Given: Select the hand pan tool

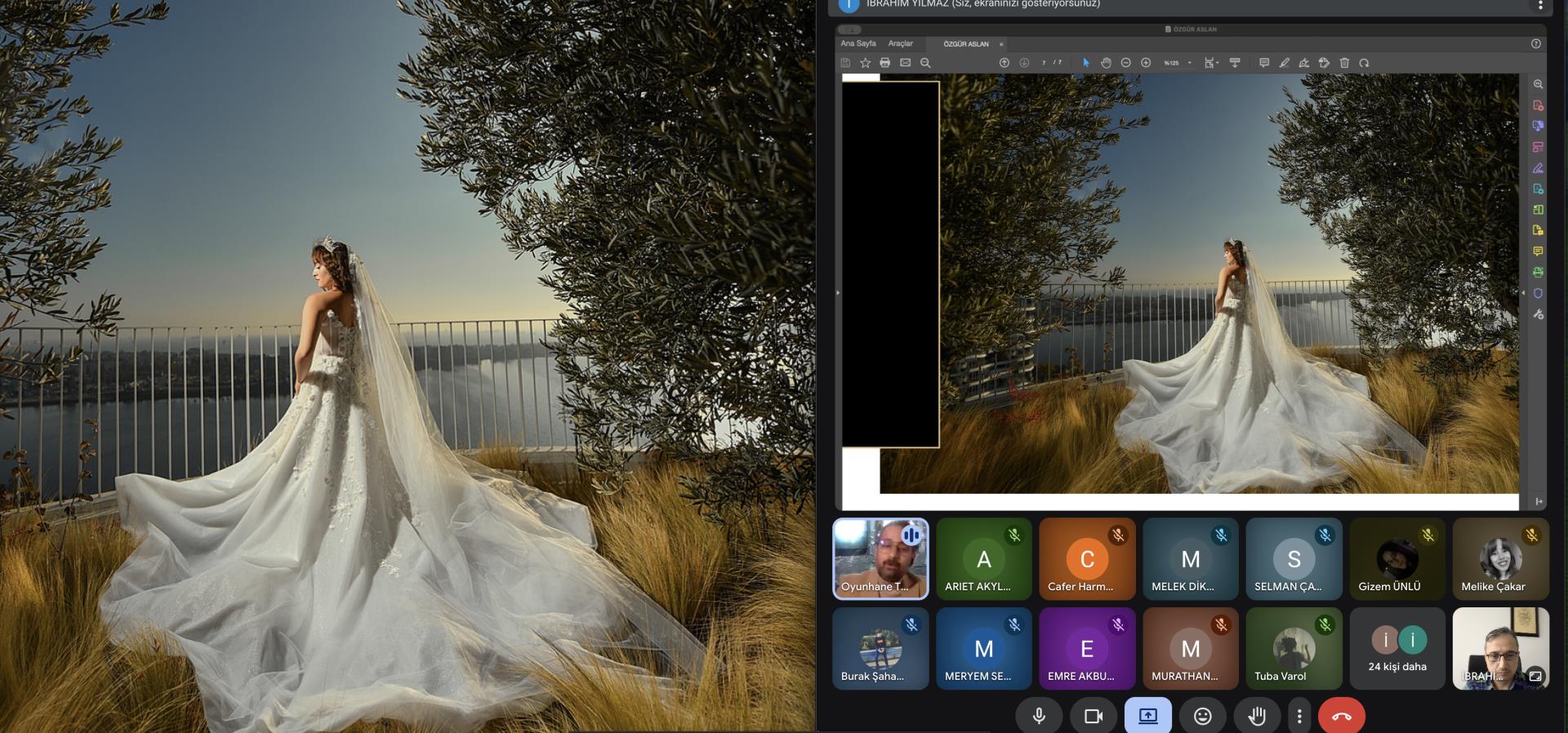Looking at the screenshot, I should [1106, 63].
